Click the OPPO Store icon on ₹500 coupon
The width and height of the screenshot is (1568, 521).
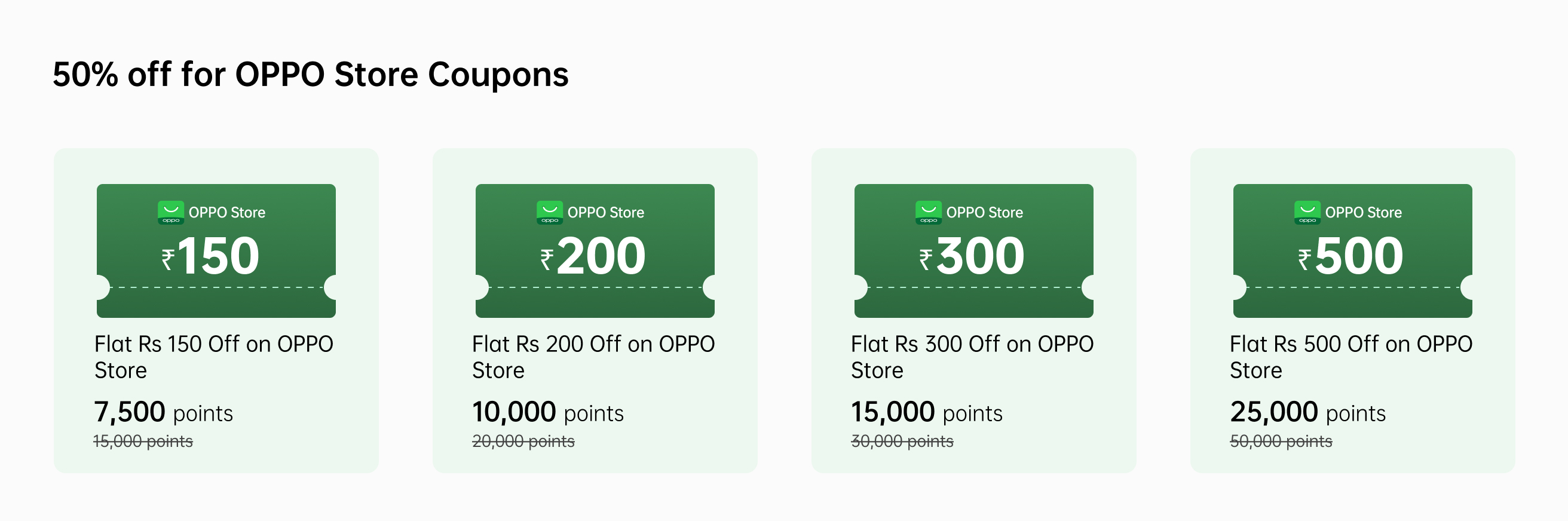tap(1307, 212)
